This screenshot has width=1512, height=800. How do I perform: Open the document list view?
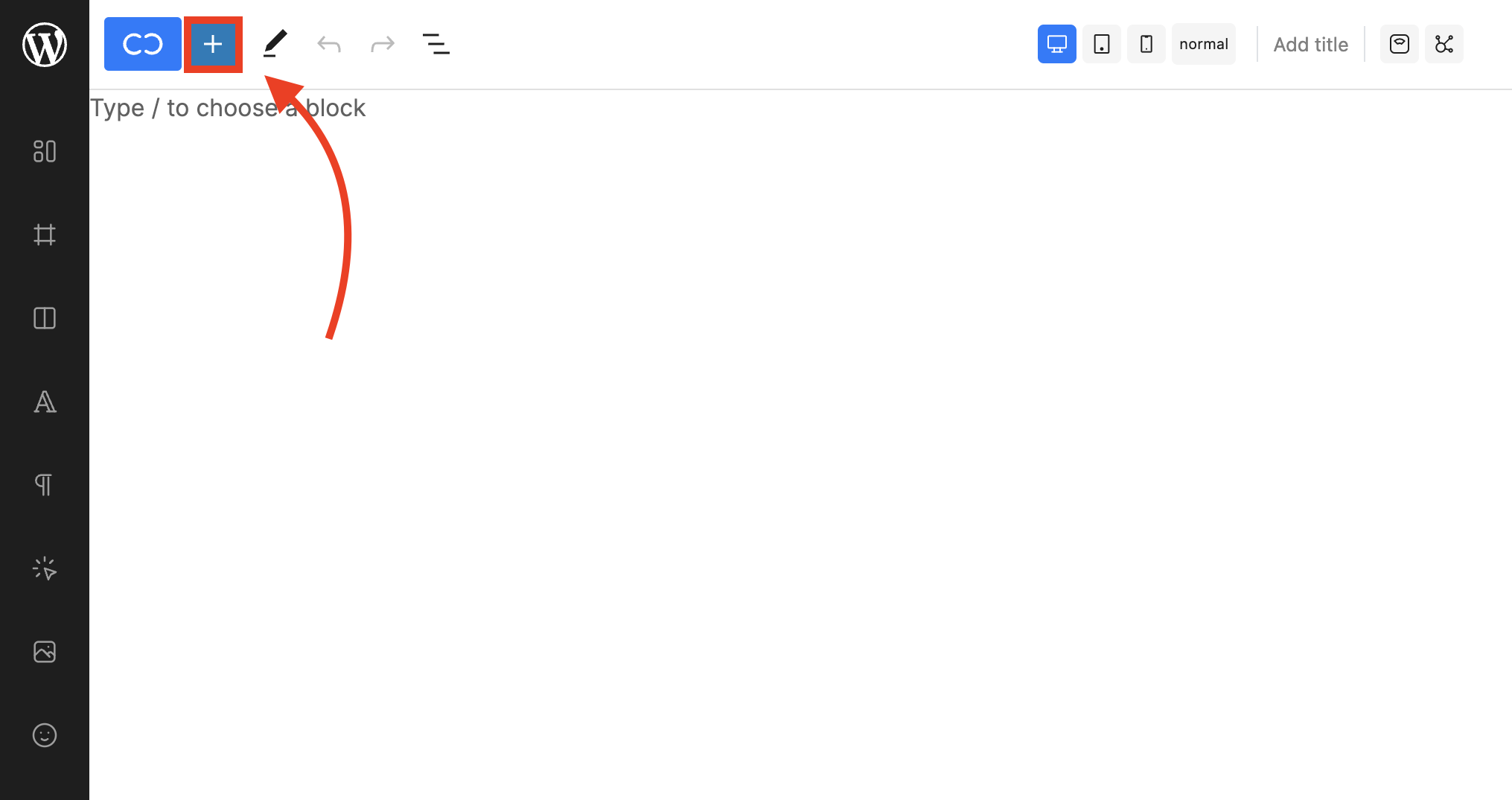[x=436, y=44]
